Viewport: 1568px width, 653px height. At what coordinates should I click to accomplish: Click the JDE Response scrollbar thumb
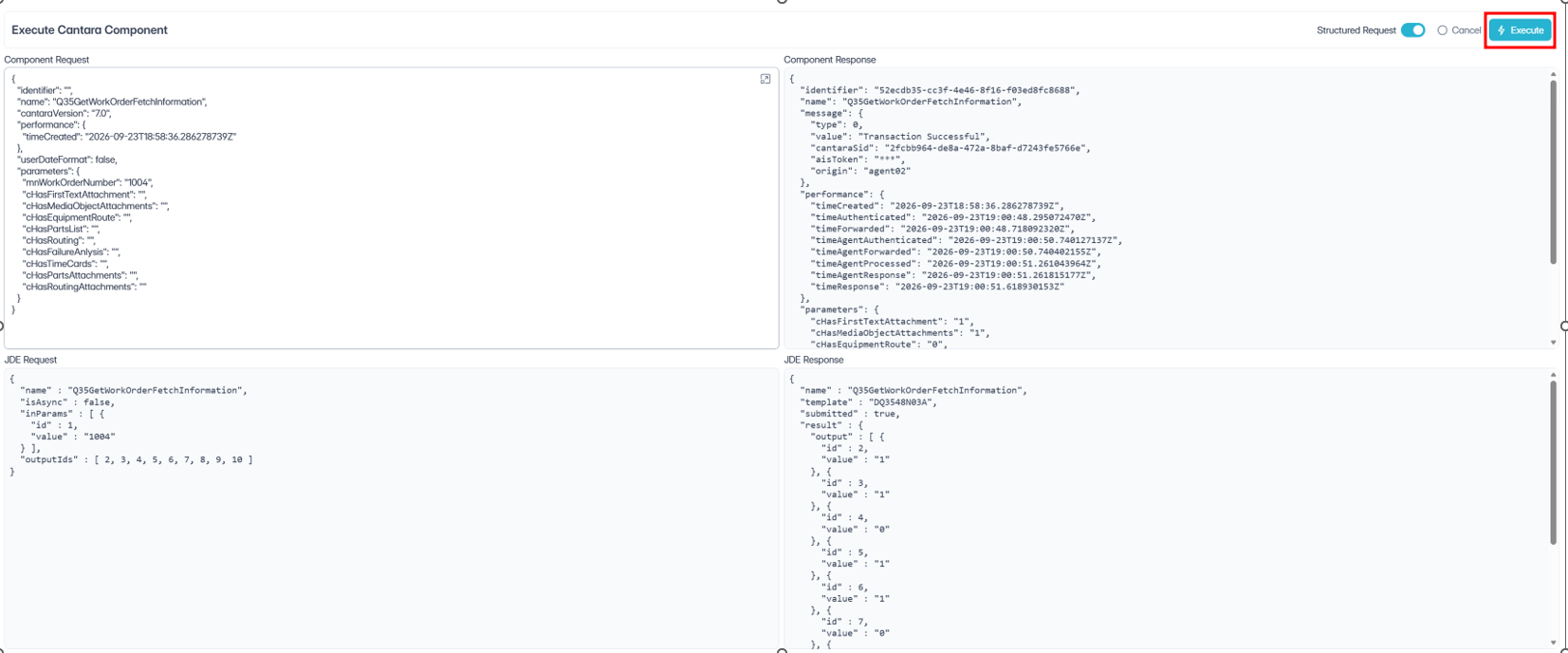point(1553,463)
